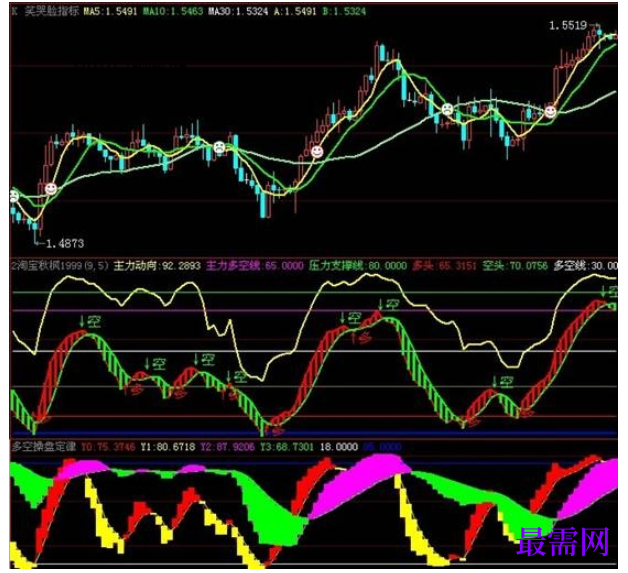Image resolution: width=628 pixels, height=573 pixels.
Task: Select the MA5:1.5491 readout
Action: [x=111, y=11]
